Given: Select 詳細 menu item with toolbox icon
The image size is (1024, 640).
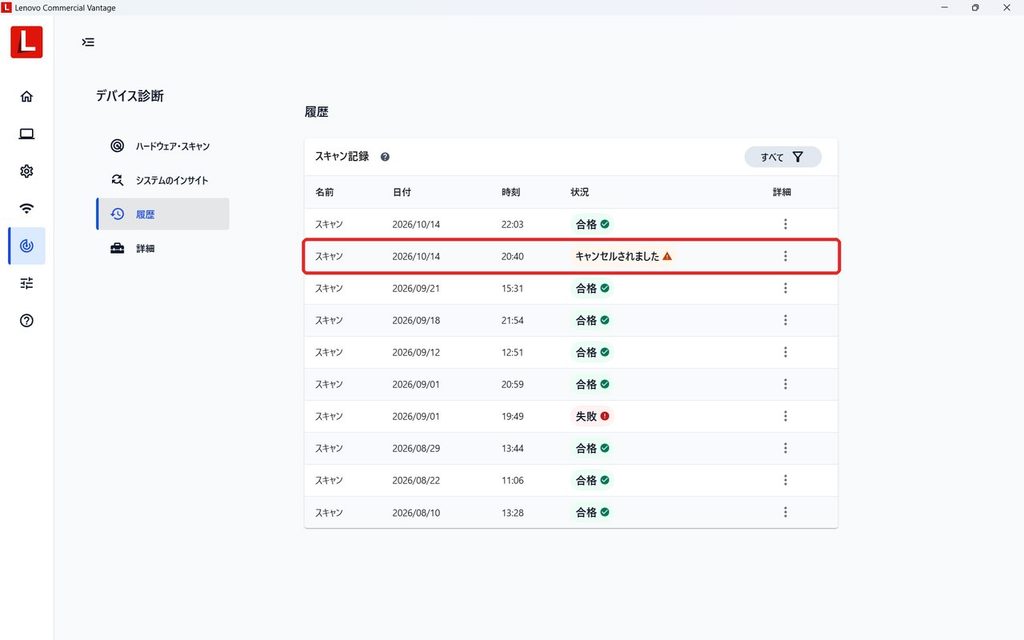Looking at the screenshot, I should click(163, 248).
